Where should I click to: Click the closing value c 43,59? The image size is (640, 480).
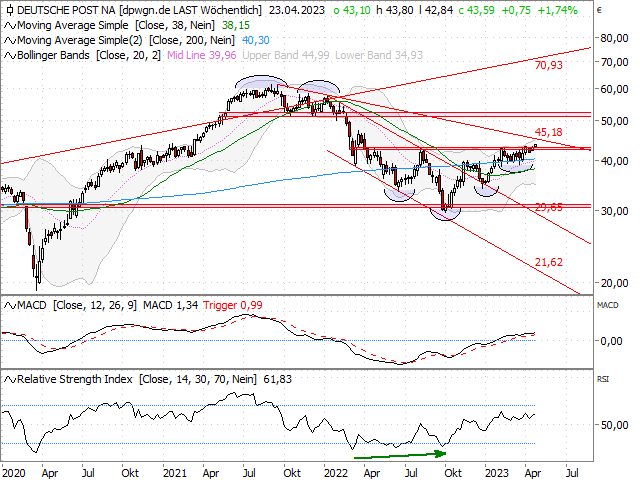point(476,10)
